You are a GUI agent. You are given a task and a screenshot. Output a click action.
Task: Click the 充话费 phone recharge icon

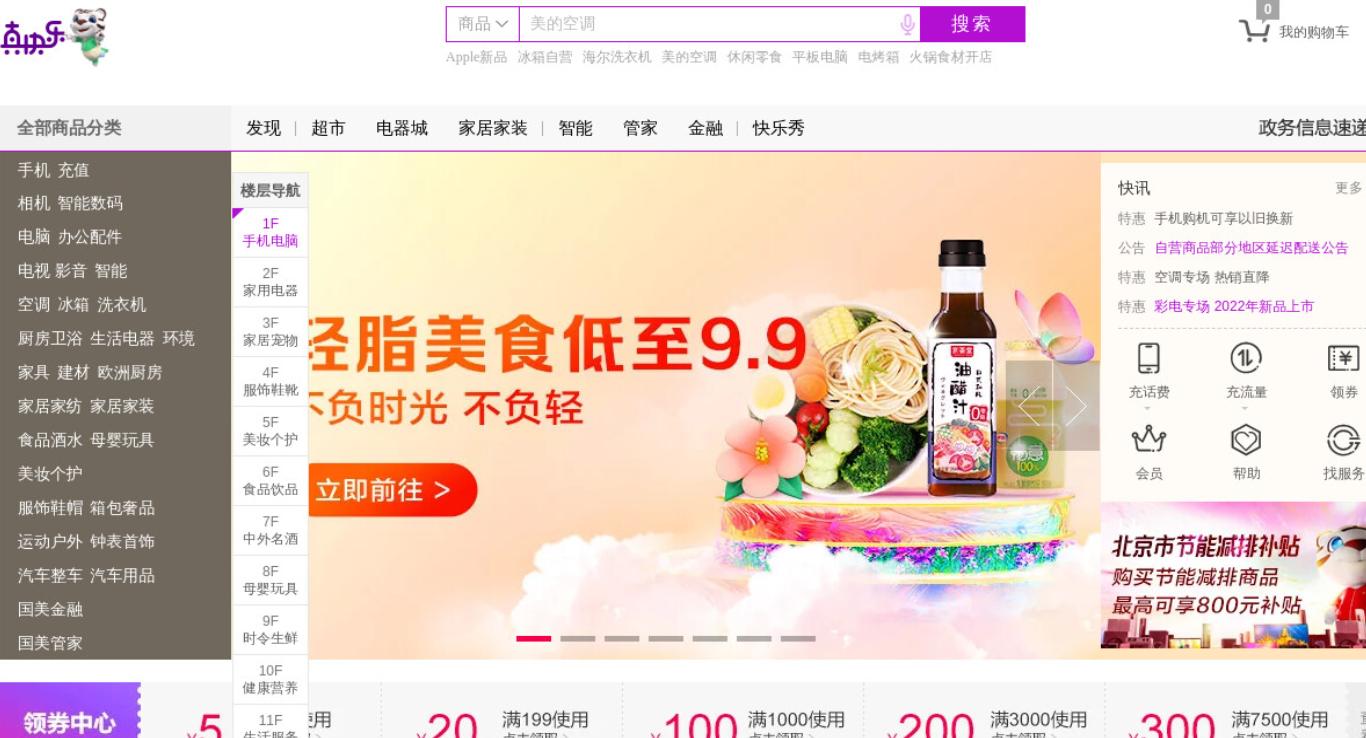(x=1149, y=358)
